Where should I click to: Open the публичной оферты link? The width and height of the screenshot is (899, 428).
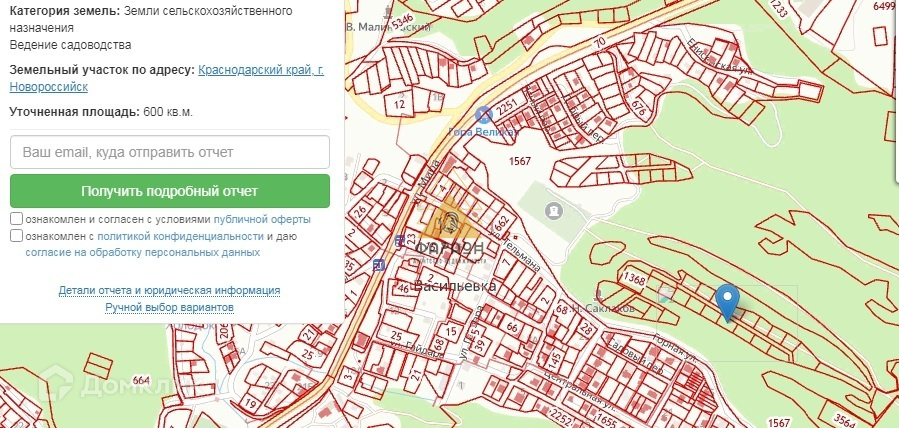(261, 219)
